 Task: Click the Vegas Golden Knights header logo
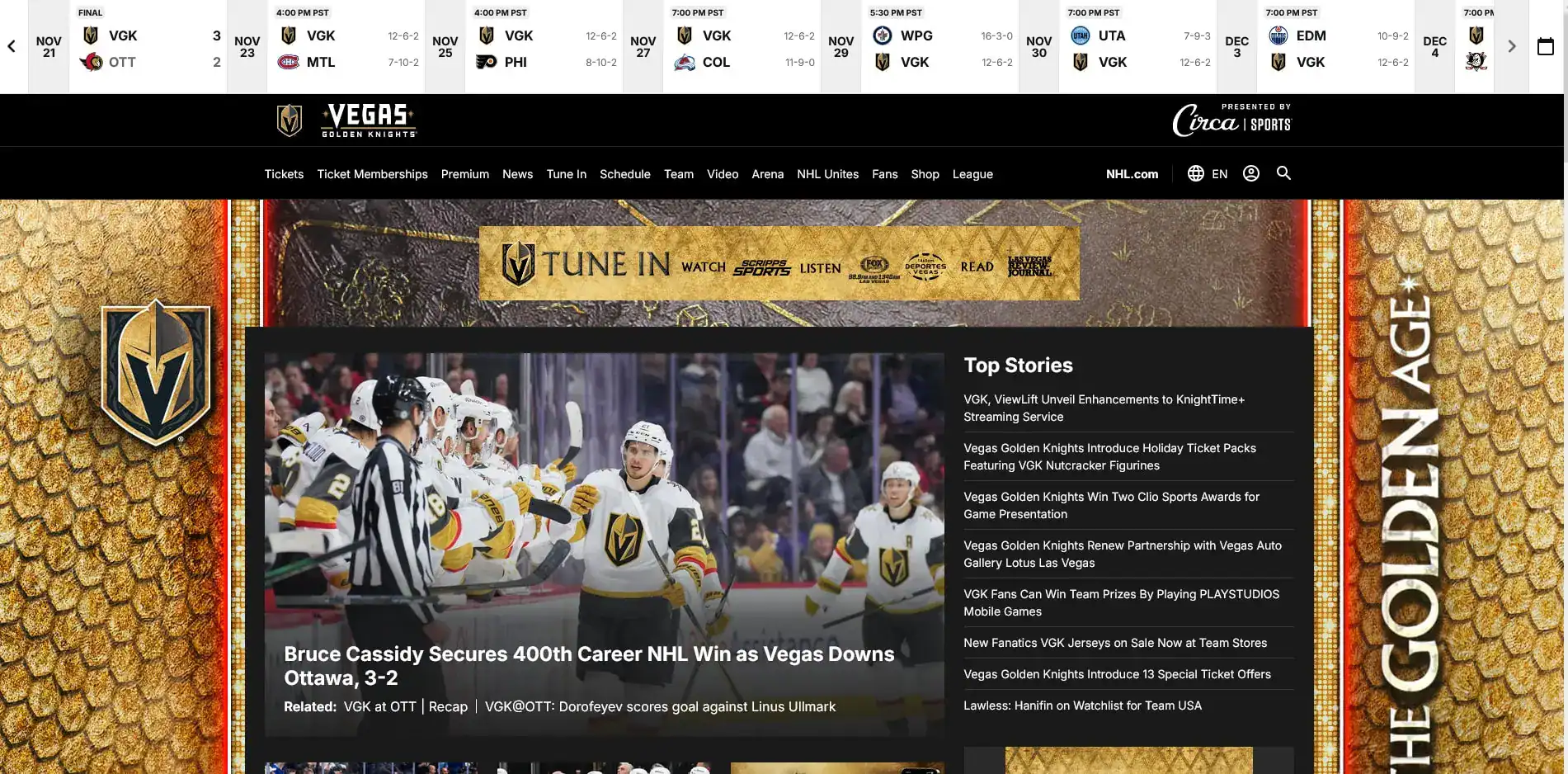[x=346, y=120]
